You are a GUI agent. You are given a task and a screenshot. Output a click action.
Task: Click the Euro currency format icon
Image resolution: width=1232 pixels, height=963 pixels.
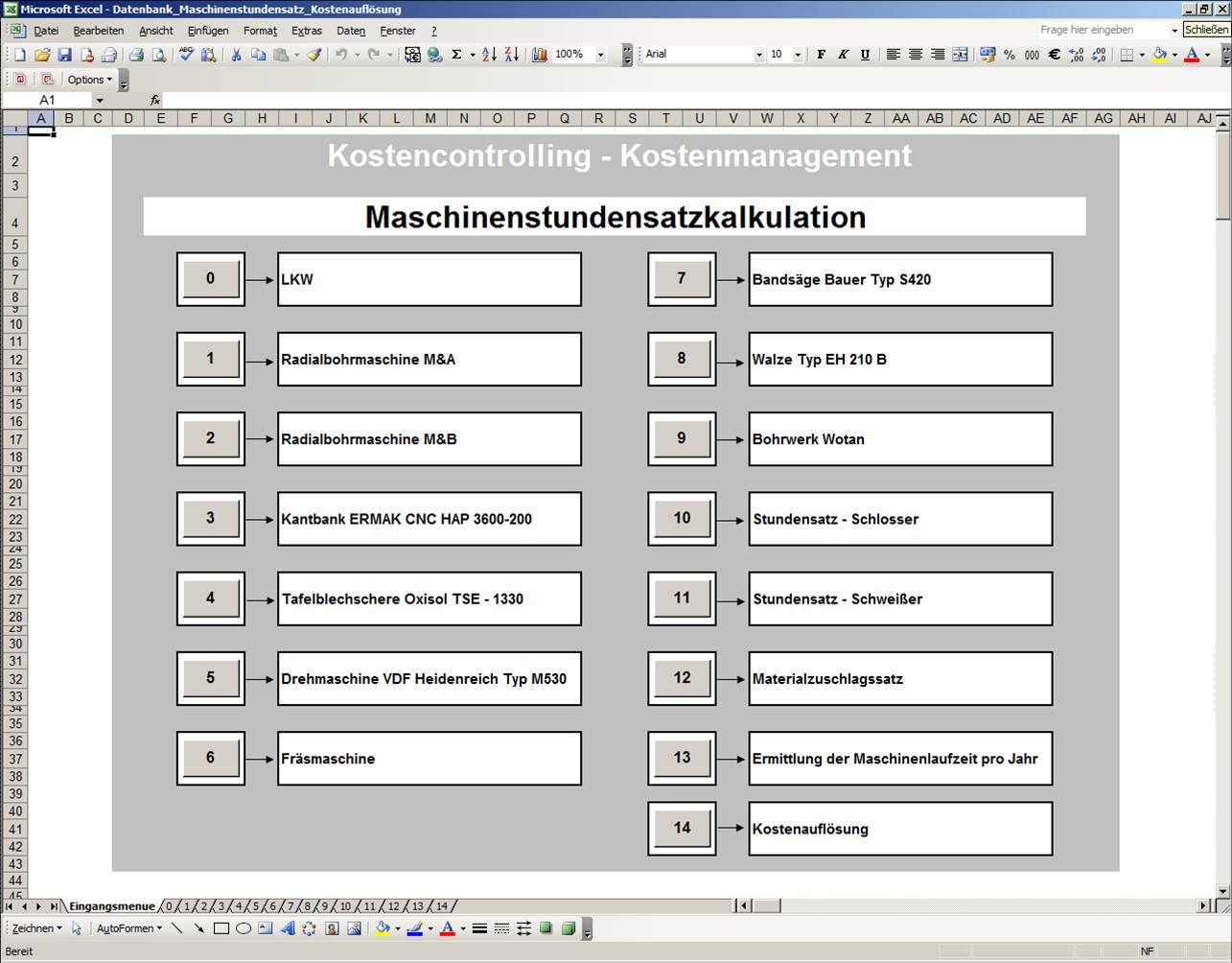click(1054, 55)
